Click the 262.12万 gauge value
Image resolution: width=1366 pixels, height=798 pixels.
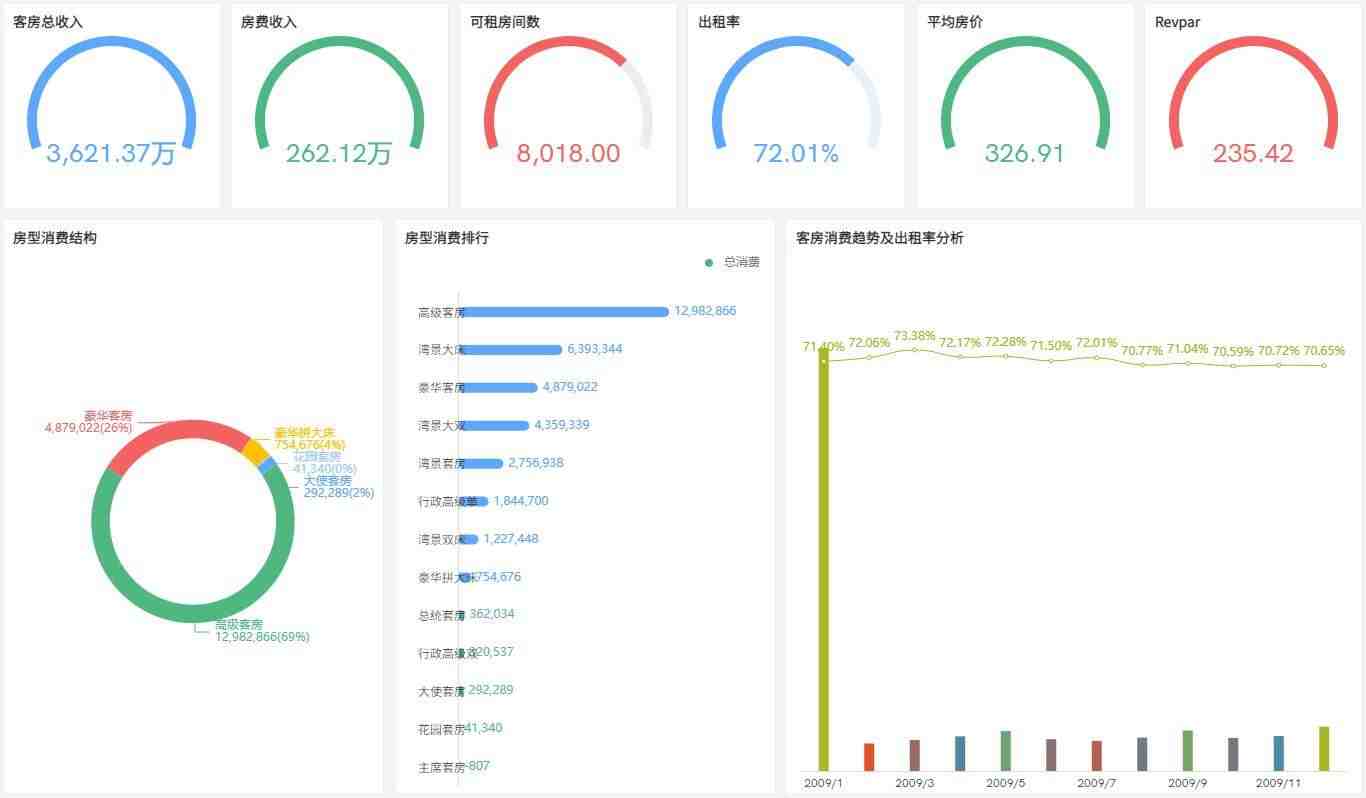(x=339, y=153)
